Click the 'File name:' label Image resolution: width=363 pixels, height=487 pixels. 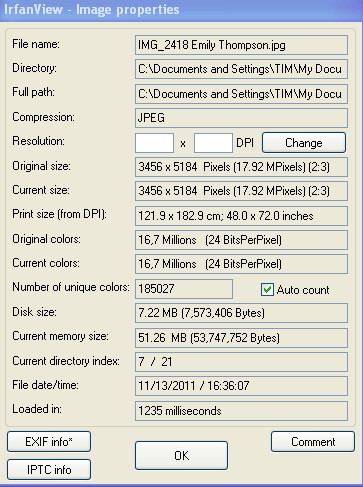click(36, 44)
